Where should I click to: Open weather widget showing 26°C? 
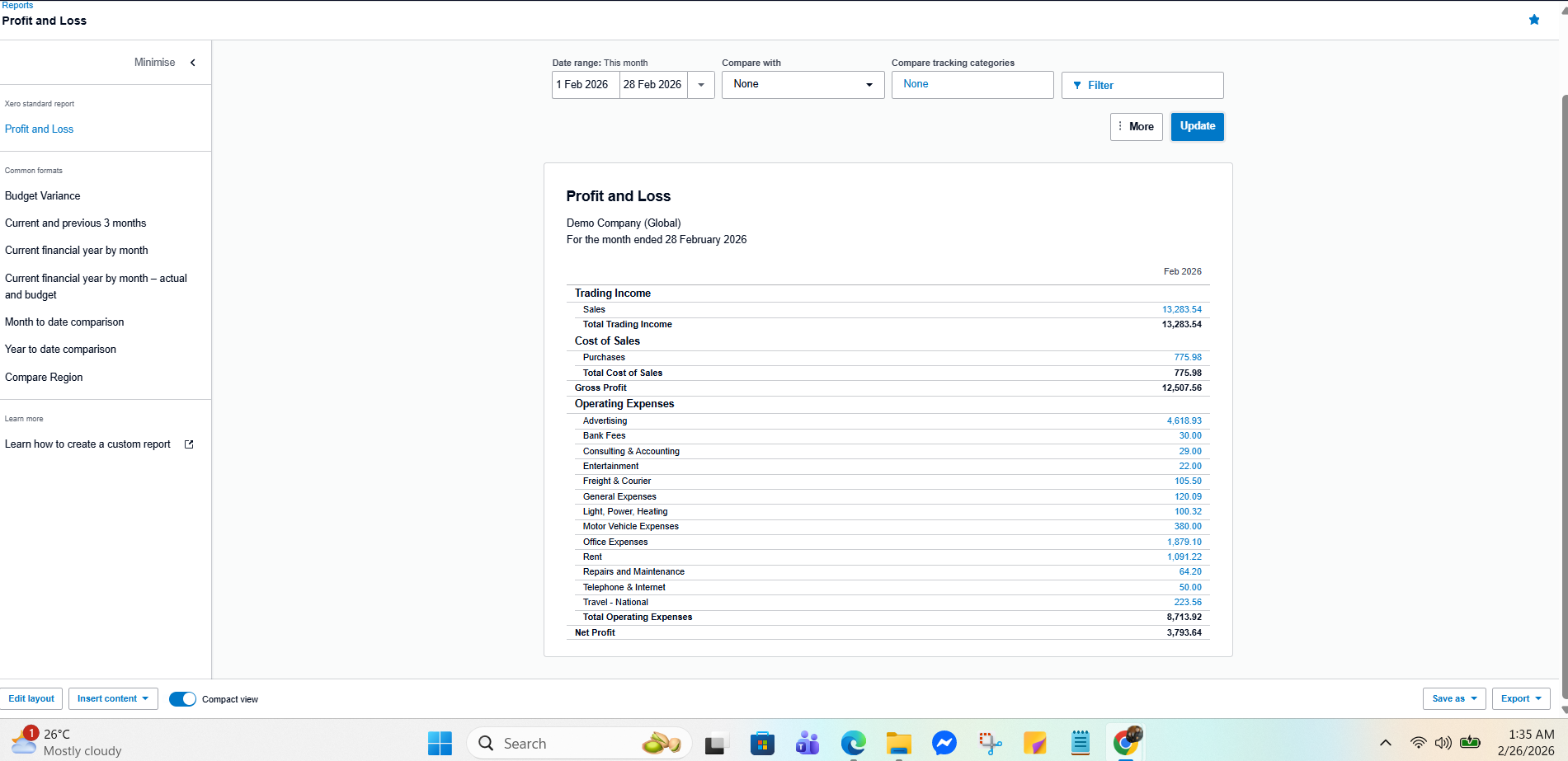(66, 742)
